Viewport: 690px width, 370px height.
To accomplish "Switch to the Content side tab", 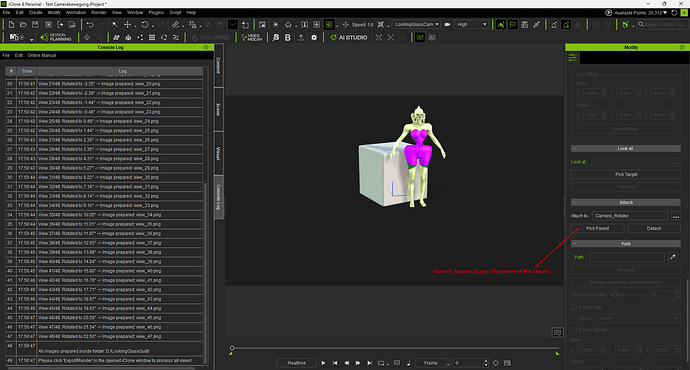I will coord(218,66).
